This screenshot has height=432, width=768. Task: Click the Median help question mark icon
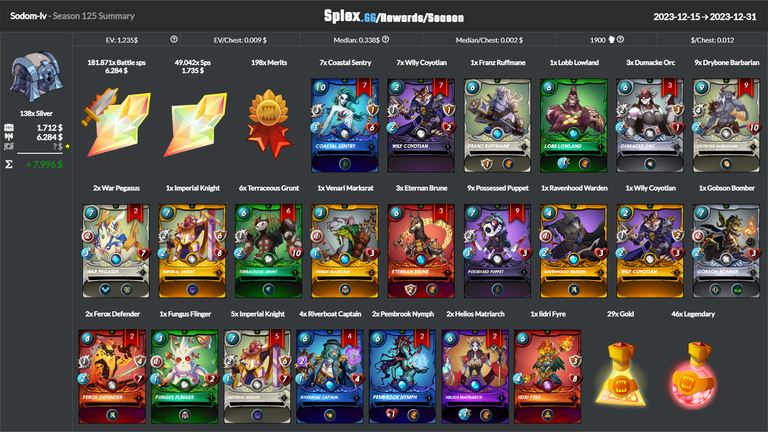[385, 40]
